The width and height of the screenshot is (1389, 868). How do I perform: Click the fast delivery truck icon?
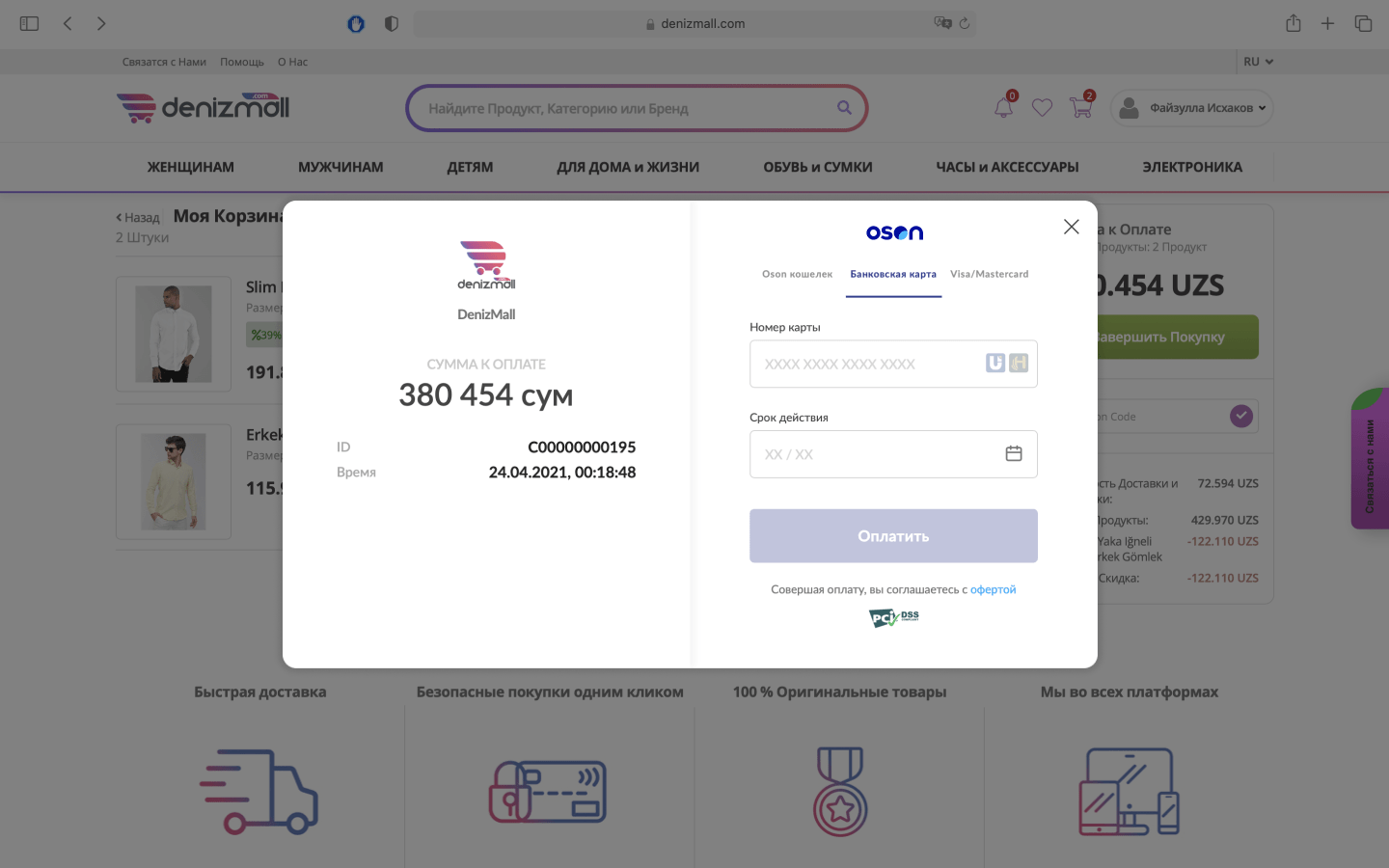[259, 792]
